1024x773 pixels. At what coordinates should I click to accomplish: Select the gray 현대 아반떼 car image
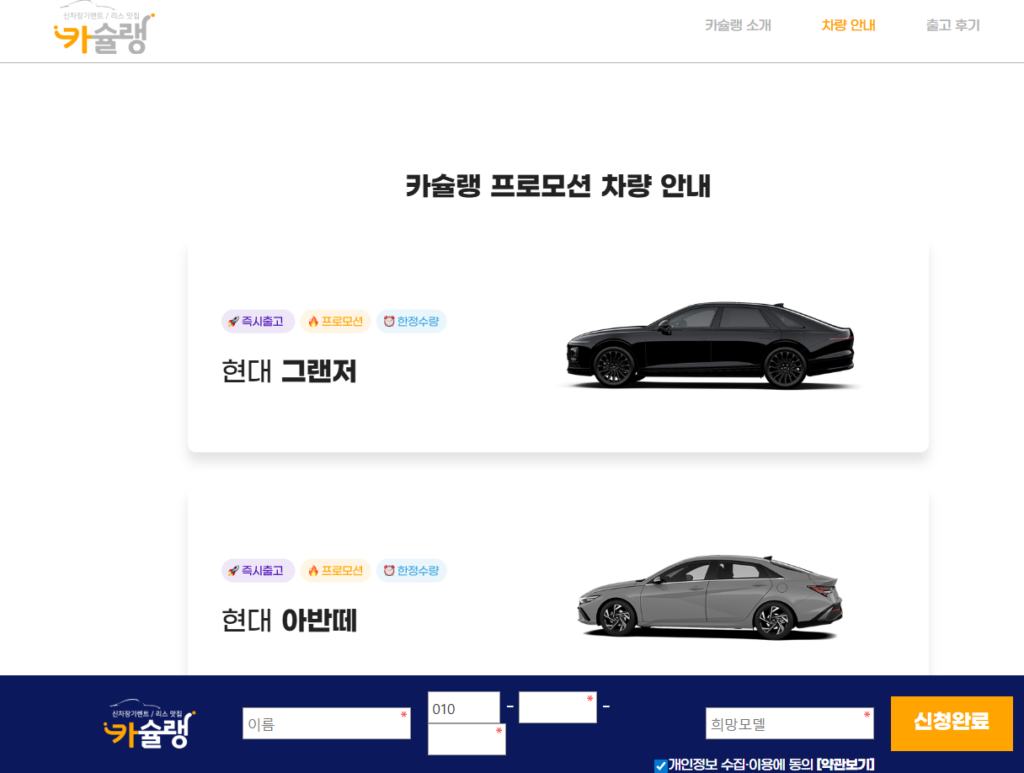708,595
